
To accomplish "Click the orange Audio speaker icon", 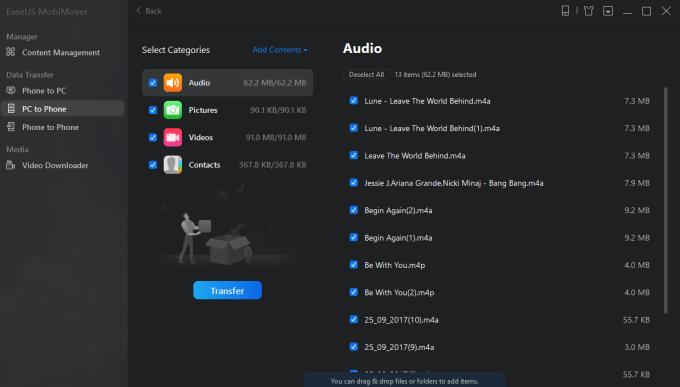I will click(x=173, y=83).
